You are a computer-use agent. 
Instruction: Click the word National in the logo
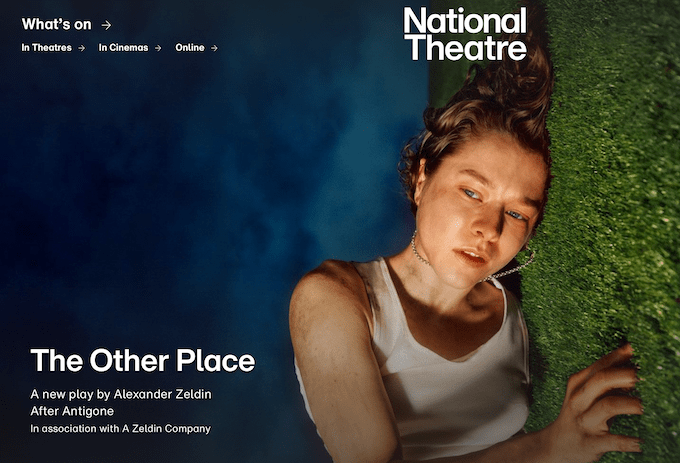pyautogui.click(x=465, y=20)
